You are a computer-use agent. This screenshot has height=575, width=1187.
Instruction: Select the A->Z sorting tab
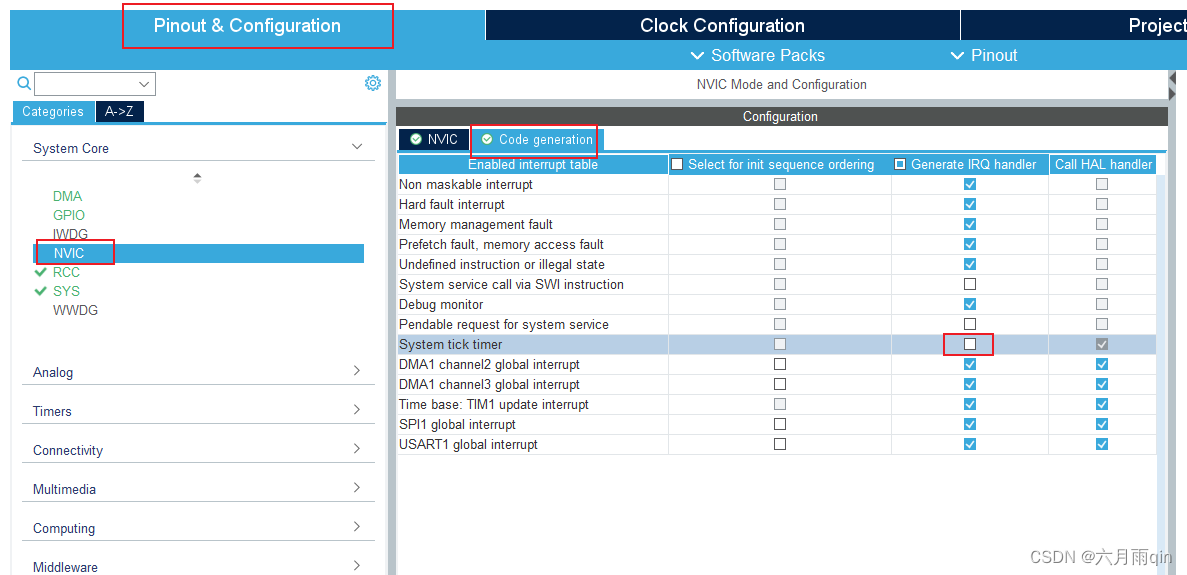tap(120, 112)
